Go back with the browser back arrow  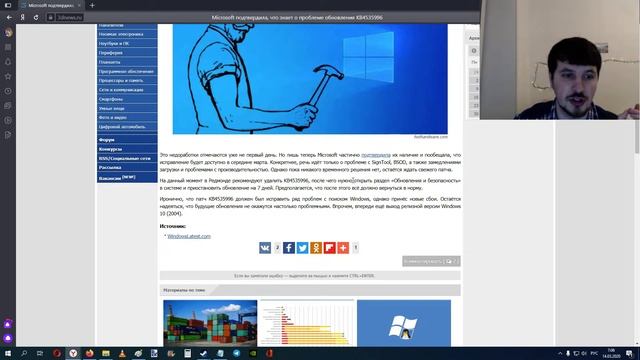9,18
